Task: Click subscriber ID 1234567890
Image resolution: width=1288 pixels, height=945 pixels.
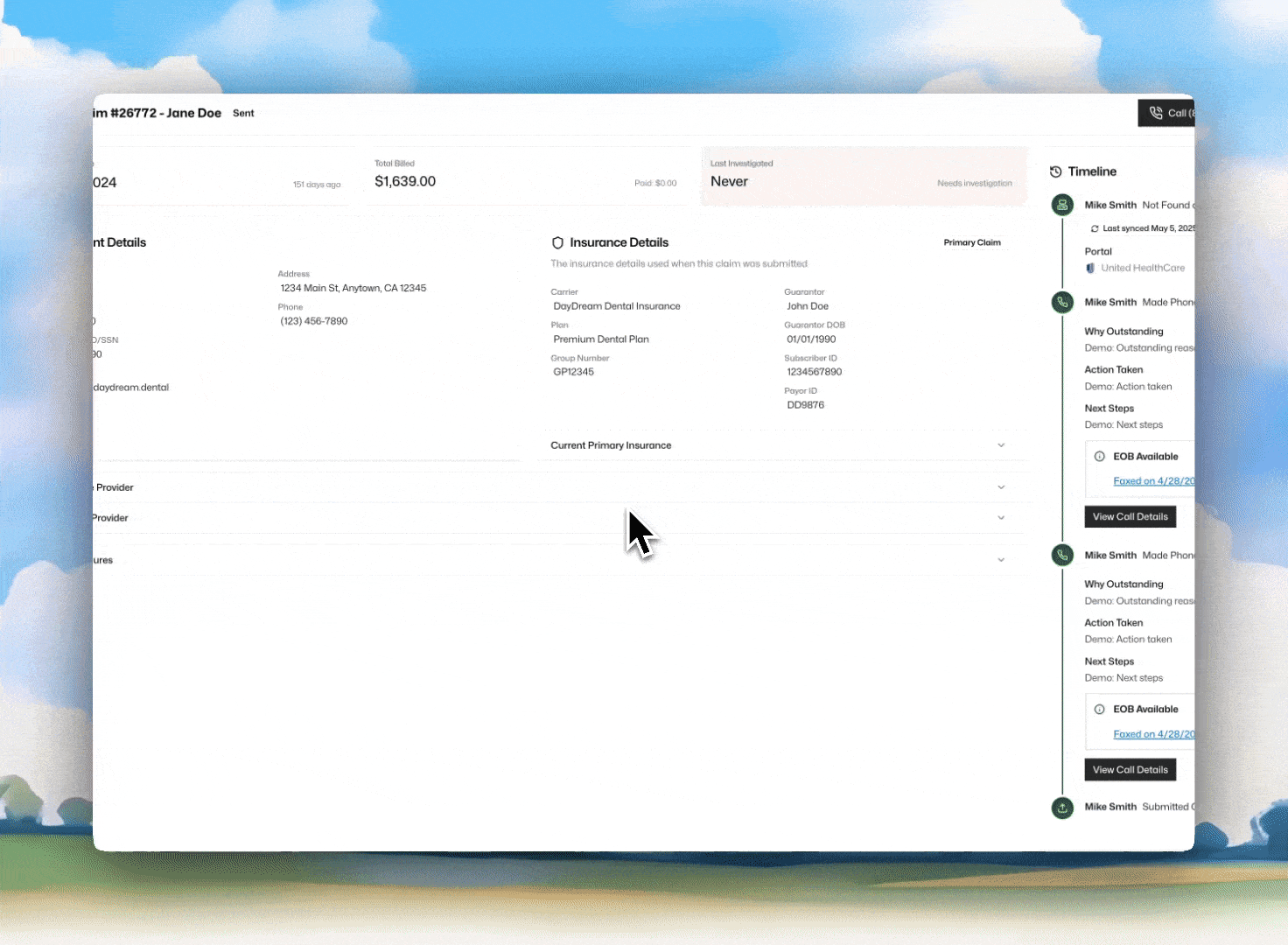Action: [815, 372]
